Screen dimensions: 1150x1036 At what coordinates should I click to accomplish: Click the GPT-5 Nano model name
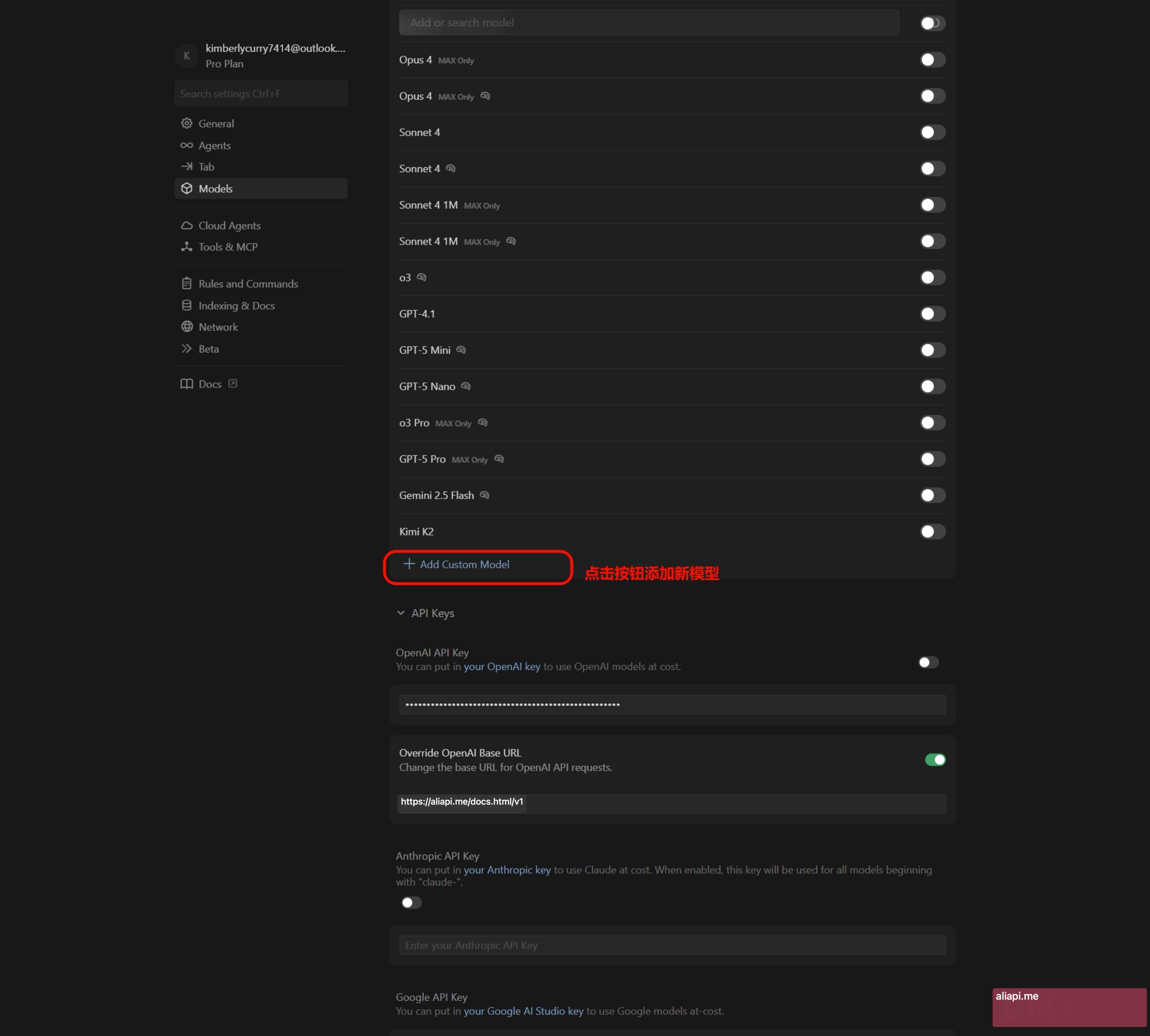(x=427, y=386)
